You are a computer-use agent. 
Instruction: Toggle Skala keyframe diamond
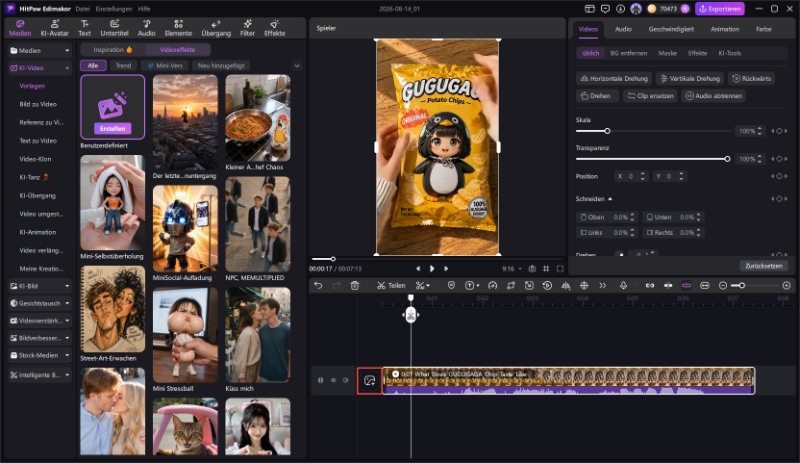coord(779,131)
